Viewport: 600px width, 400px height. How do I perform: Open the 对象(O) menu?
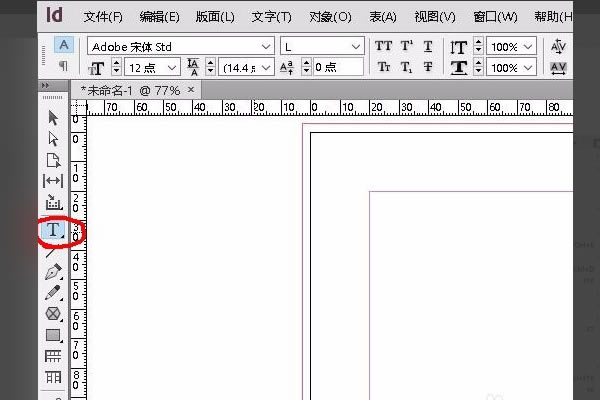pyautogui.click(x=330, y=17)
